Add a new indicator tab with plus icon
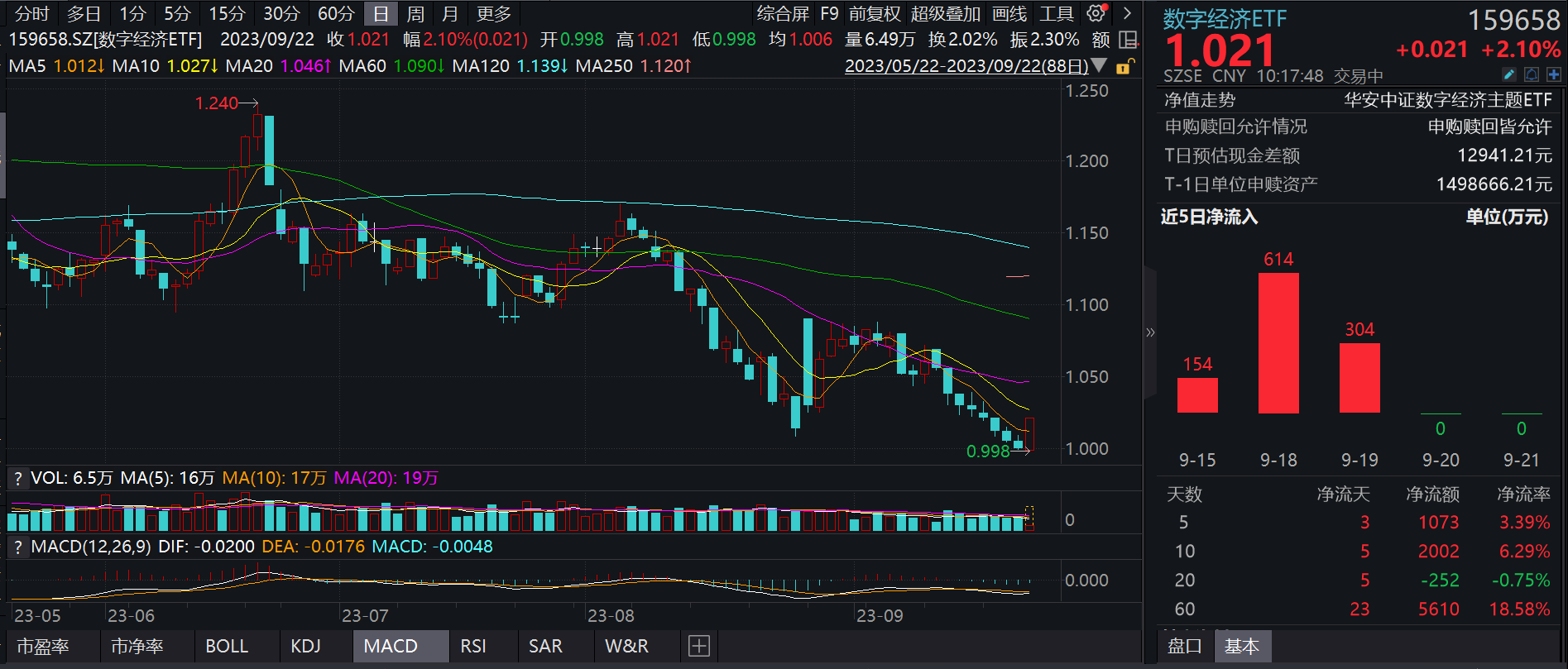This screenshot has width=1568, height=669. tap(699, 646)
